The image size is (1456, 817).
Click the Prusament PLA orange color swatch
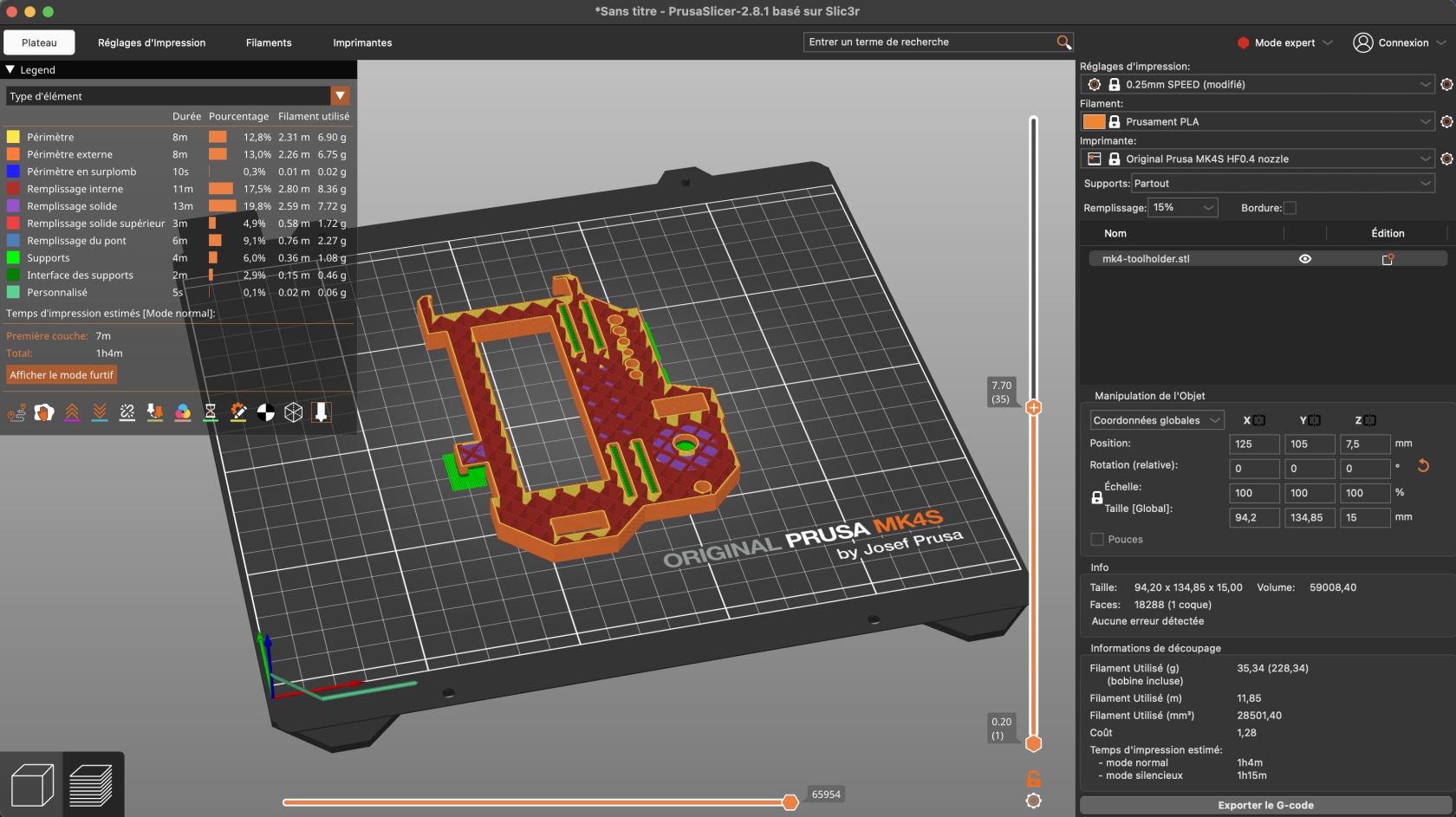click(1095, 122)
